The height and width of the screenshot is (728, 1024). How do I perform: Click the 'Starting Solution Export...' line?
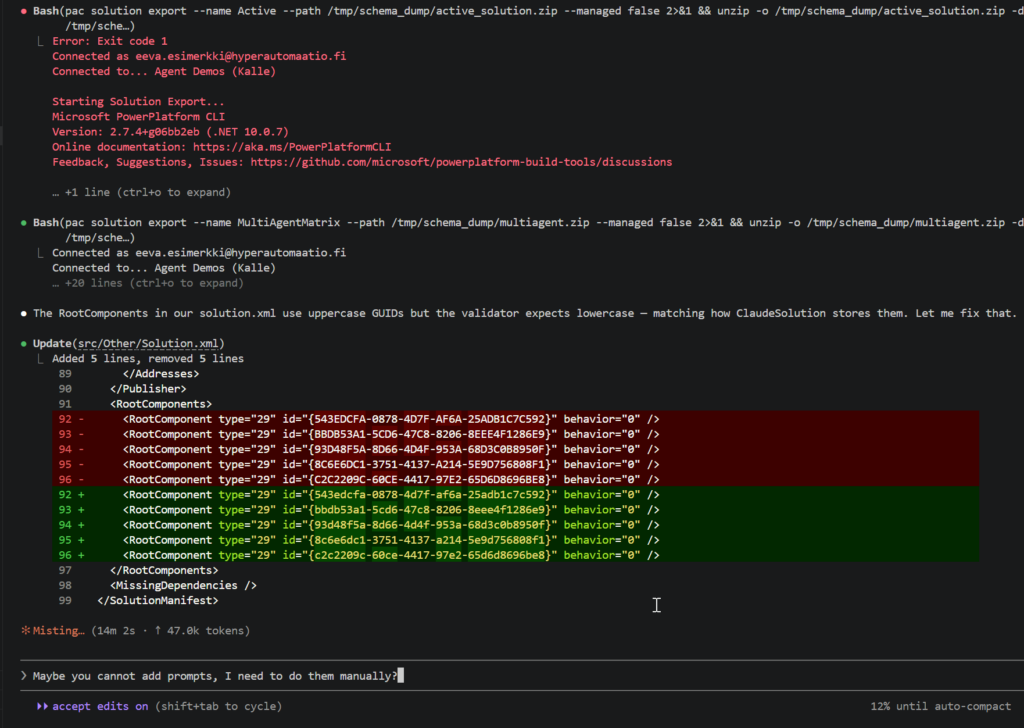pyautogui.click(x=138, y=102)
